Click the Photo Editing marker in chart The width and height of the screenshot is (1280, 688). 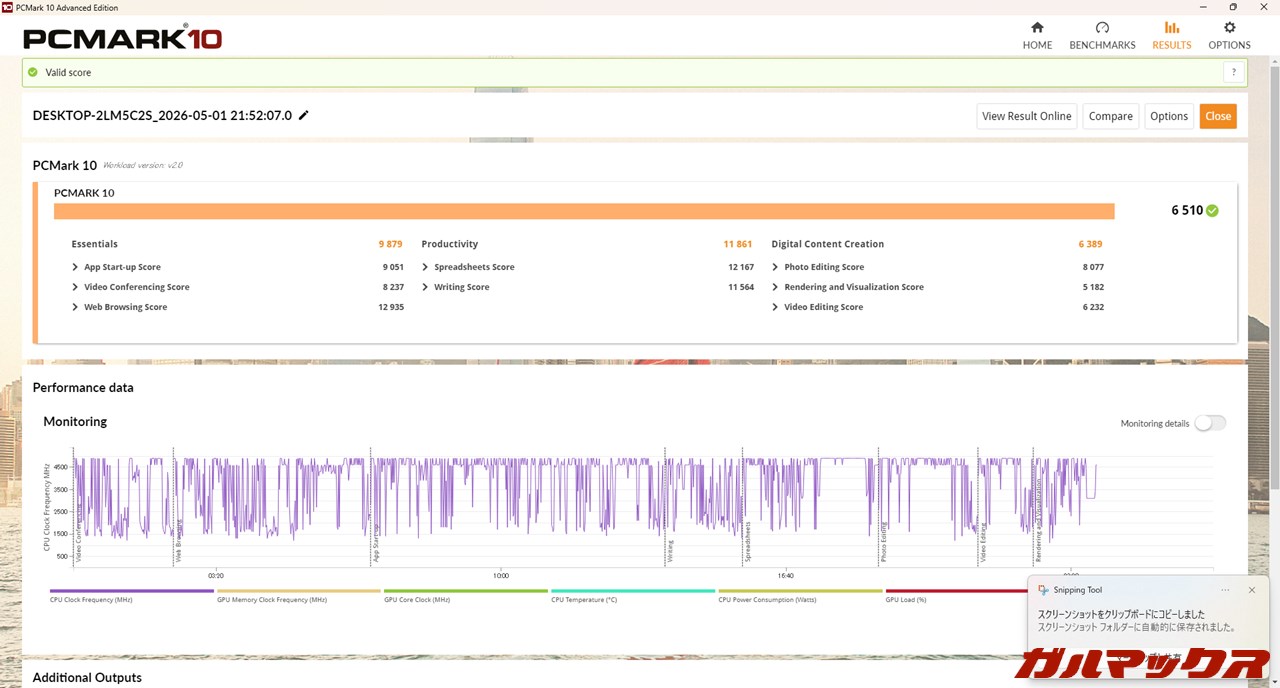(884, 542)
